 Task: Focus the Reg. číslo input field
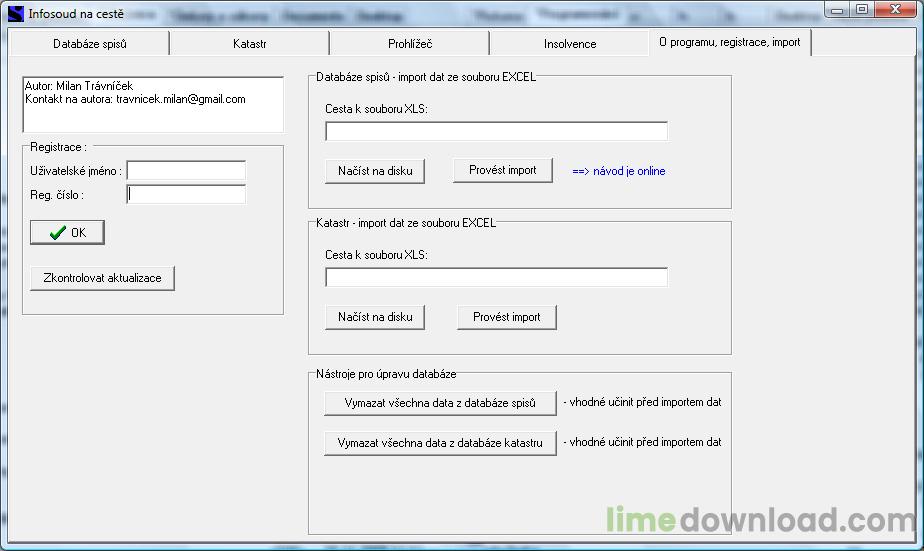186,195
